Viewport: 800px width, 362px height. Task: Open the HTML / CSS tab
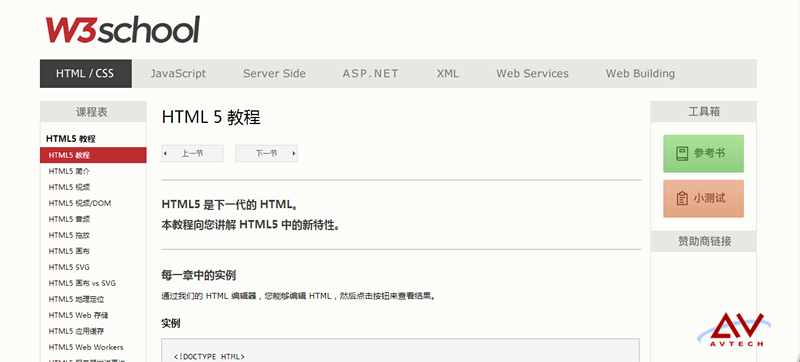click(x=85, y=73)
